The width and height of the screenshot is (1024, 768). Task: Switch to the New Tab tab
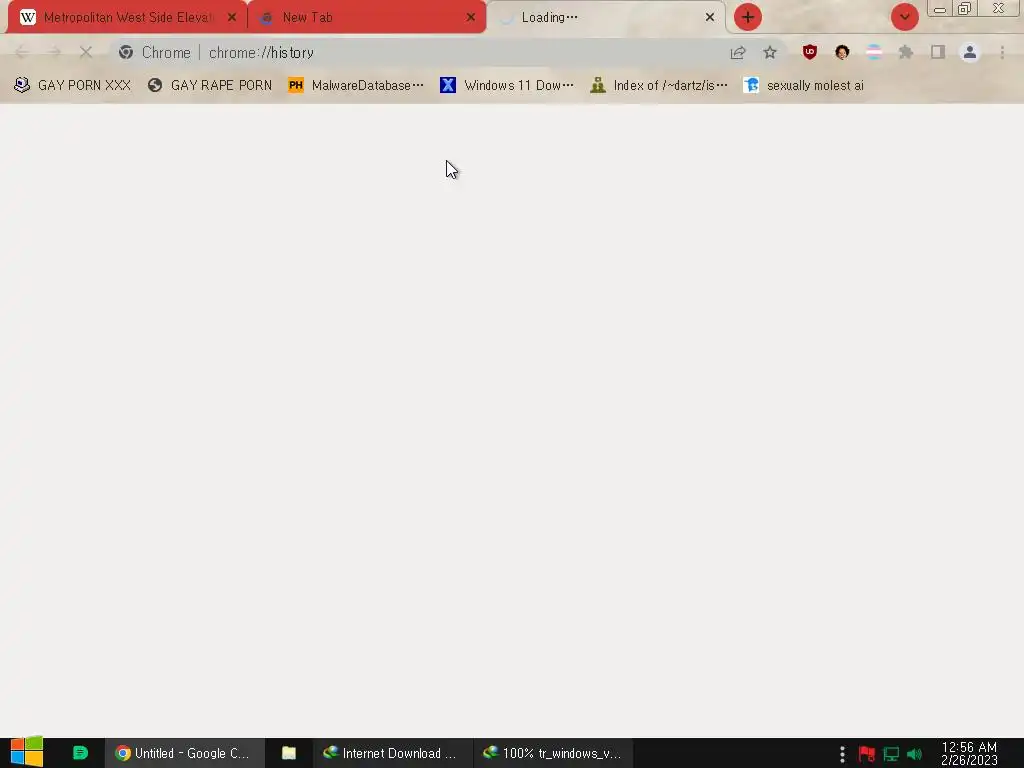click(x=366, y=17)
